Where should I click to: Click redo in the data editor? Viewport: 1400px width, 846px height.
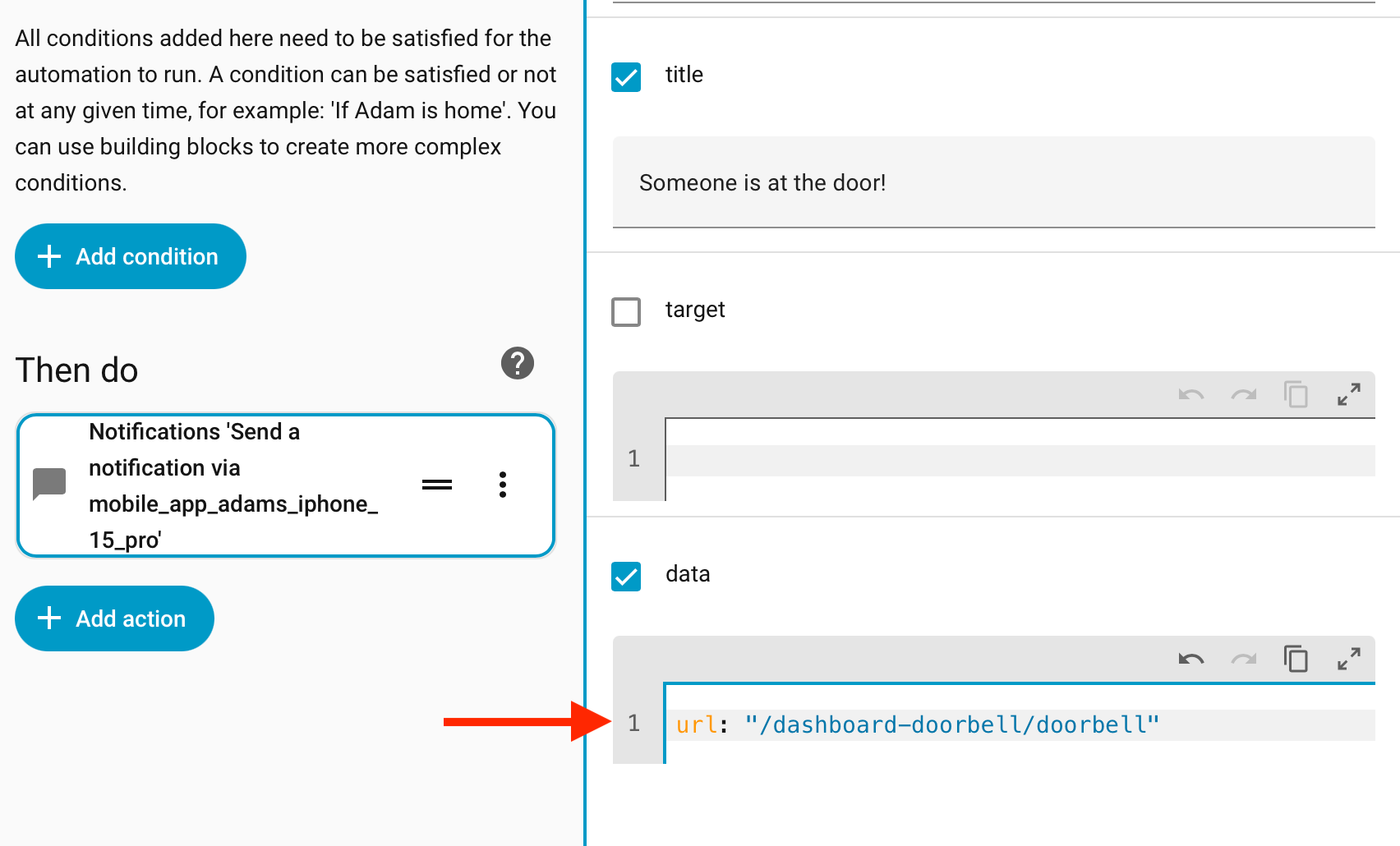tap(1244, 659)
